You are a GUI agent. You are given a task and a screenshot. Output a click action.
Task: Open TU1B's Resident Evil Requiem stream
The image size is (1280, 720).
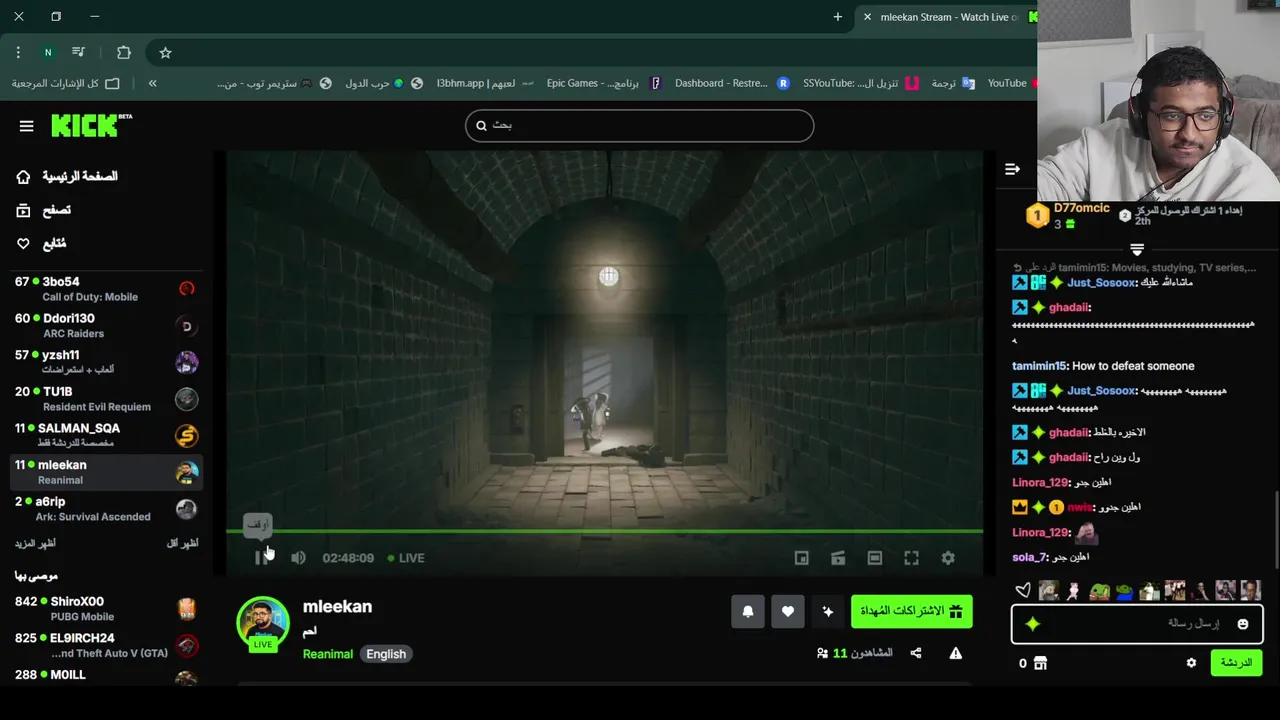tap(106, 399)
